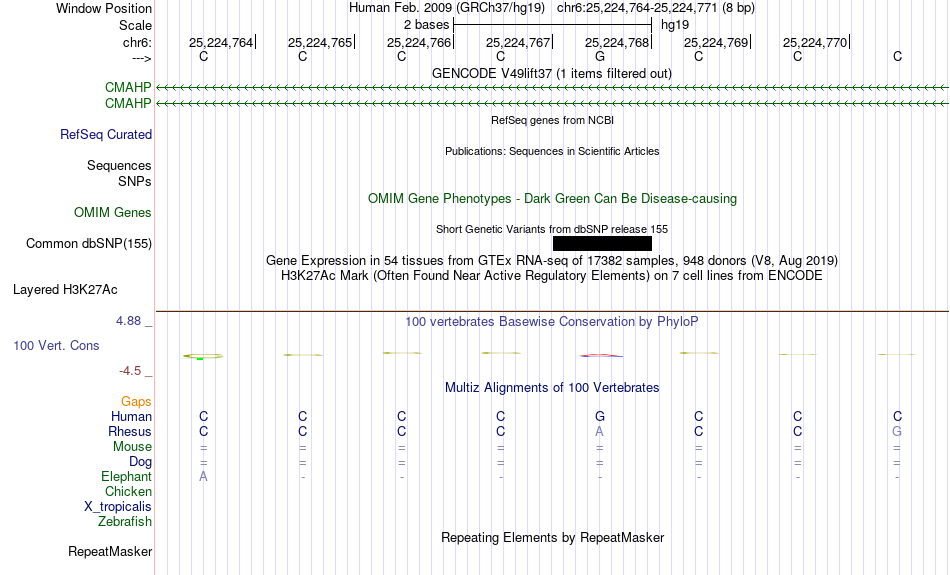
Task: Click the RepeatMasker track label
Action: 110,551
